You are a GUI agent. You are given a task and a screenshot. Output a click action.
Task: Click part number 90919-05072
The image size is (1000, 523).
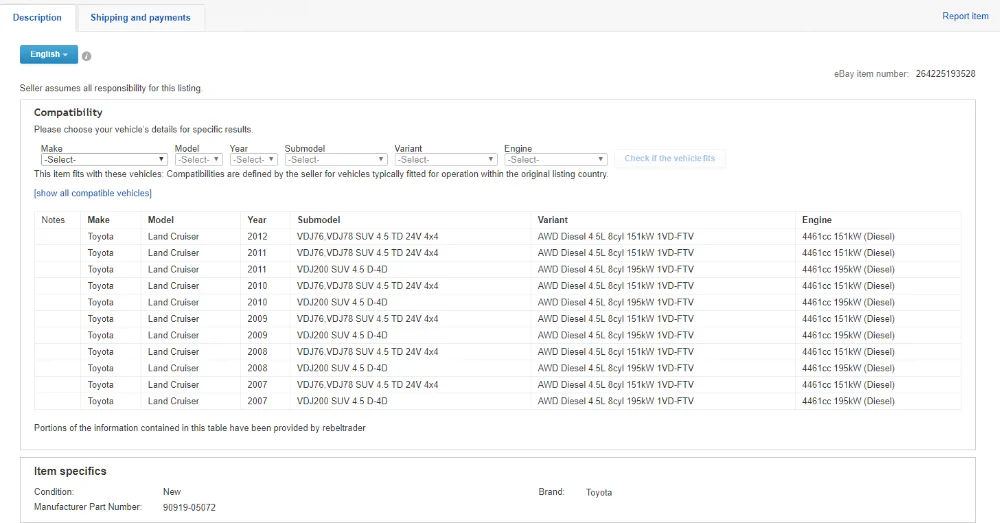[x=189, y=508]
